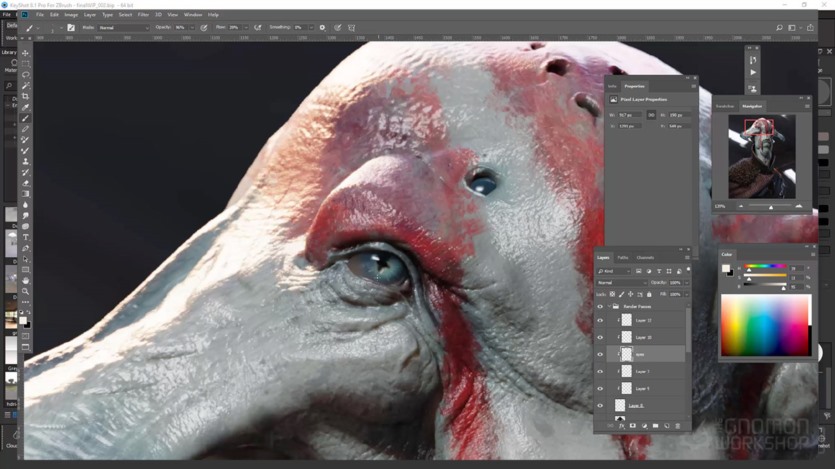
Task: Switch to the Info tab
Action: pyautogui.click(x=612, y=86)
